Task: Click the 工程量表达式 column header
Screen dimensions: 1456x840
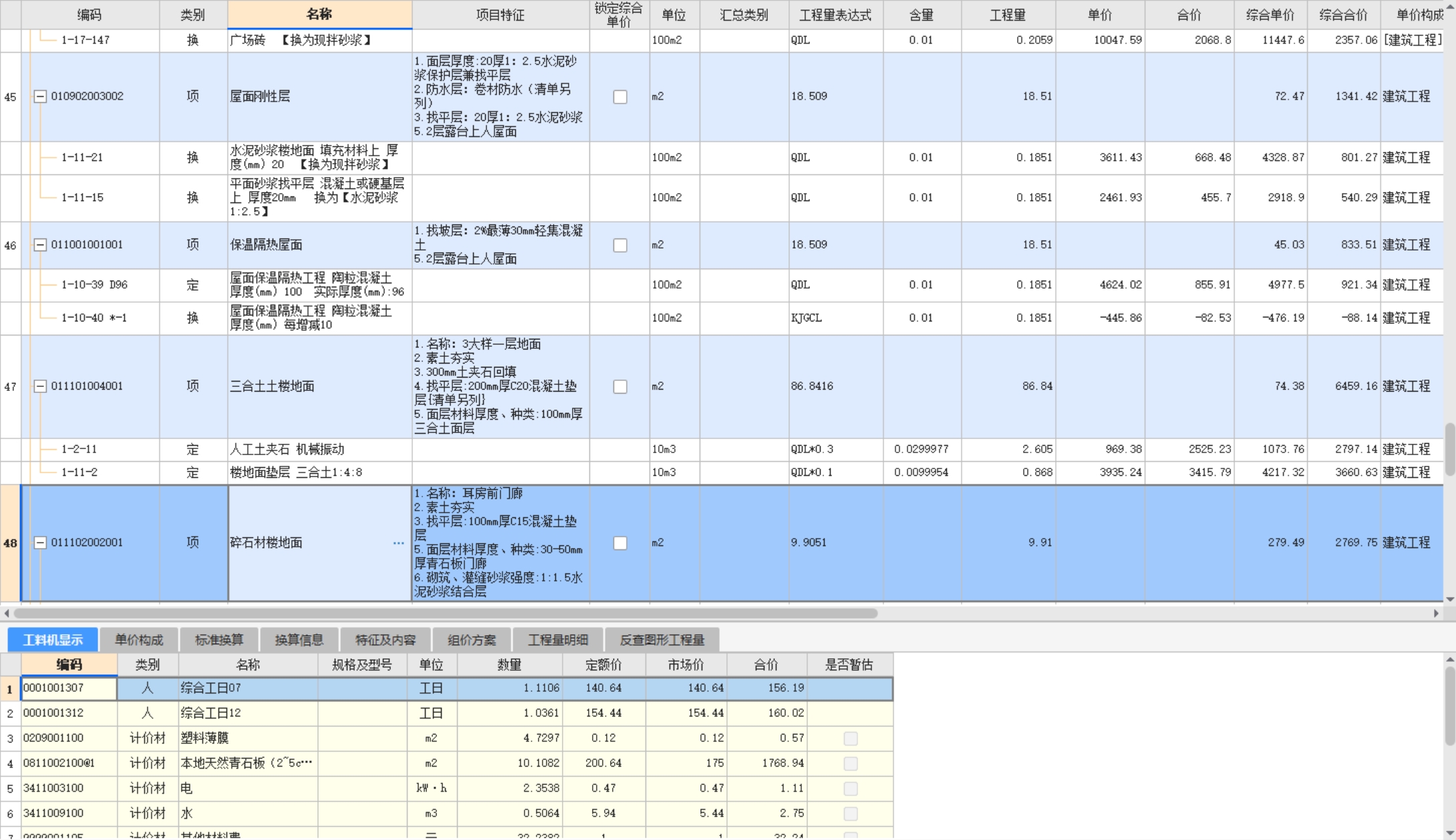Action: (x=835, y=15)
